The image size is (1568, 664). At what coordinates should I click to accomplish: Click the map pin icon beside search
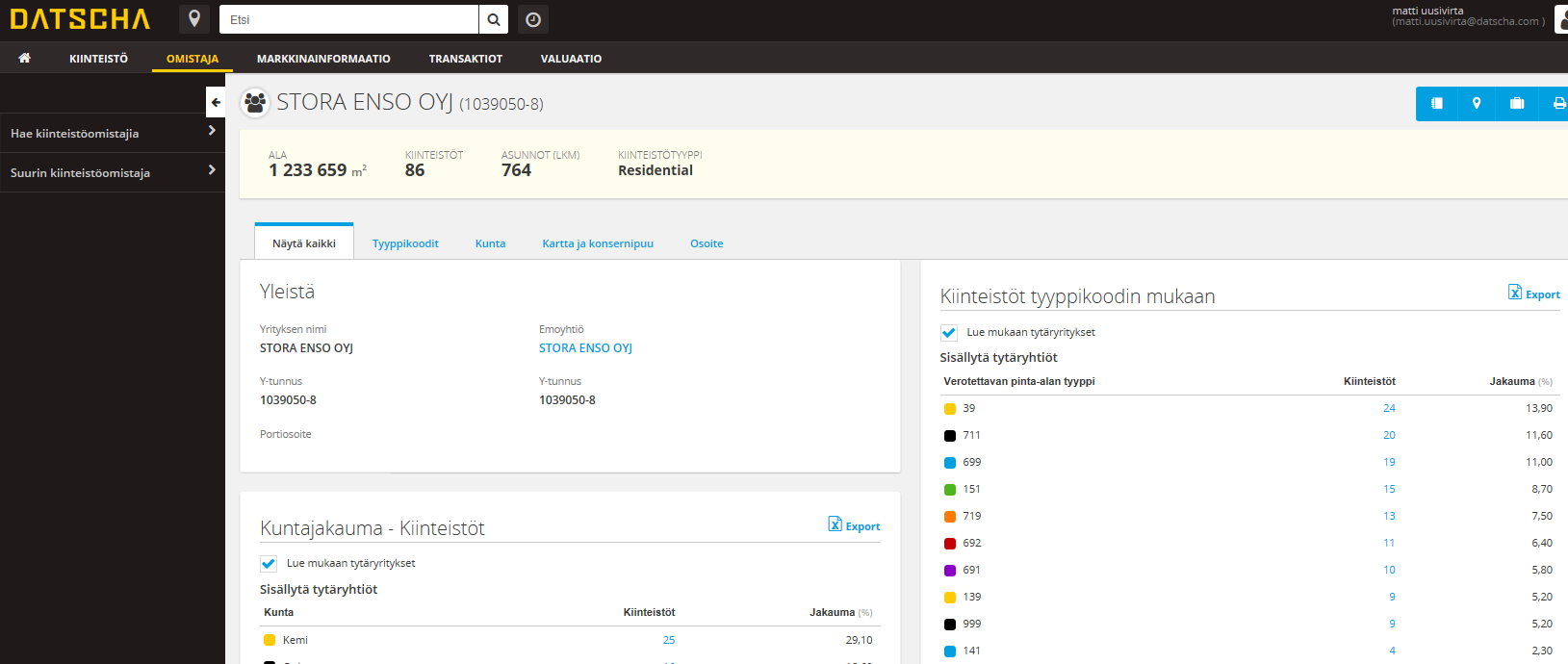pos(194,19)
